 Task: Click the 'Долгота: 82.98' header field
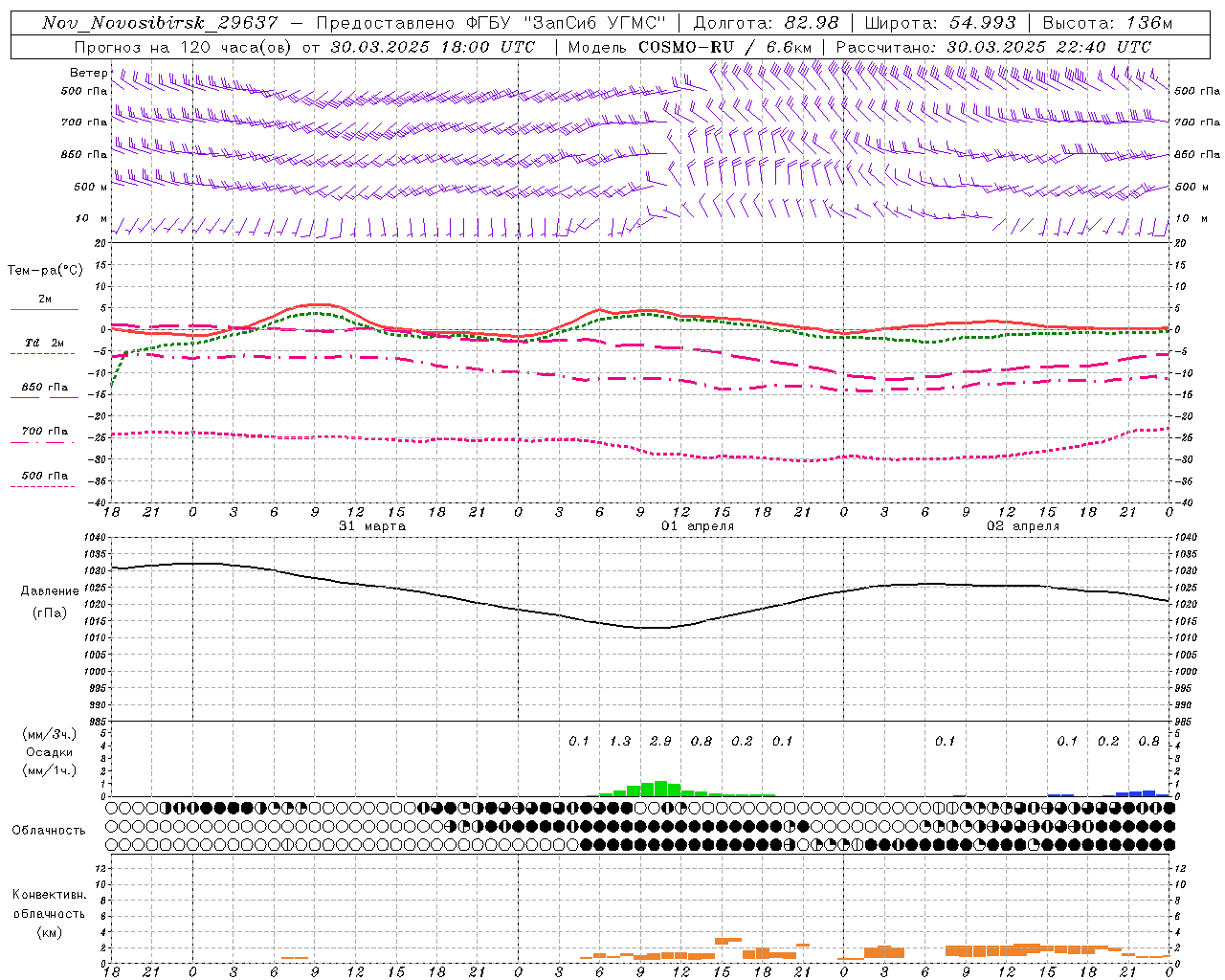[766, 23]
